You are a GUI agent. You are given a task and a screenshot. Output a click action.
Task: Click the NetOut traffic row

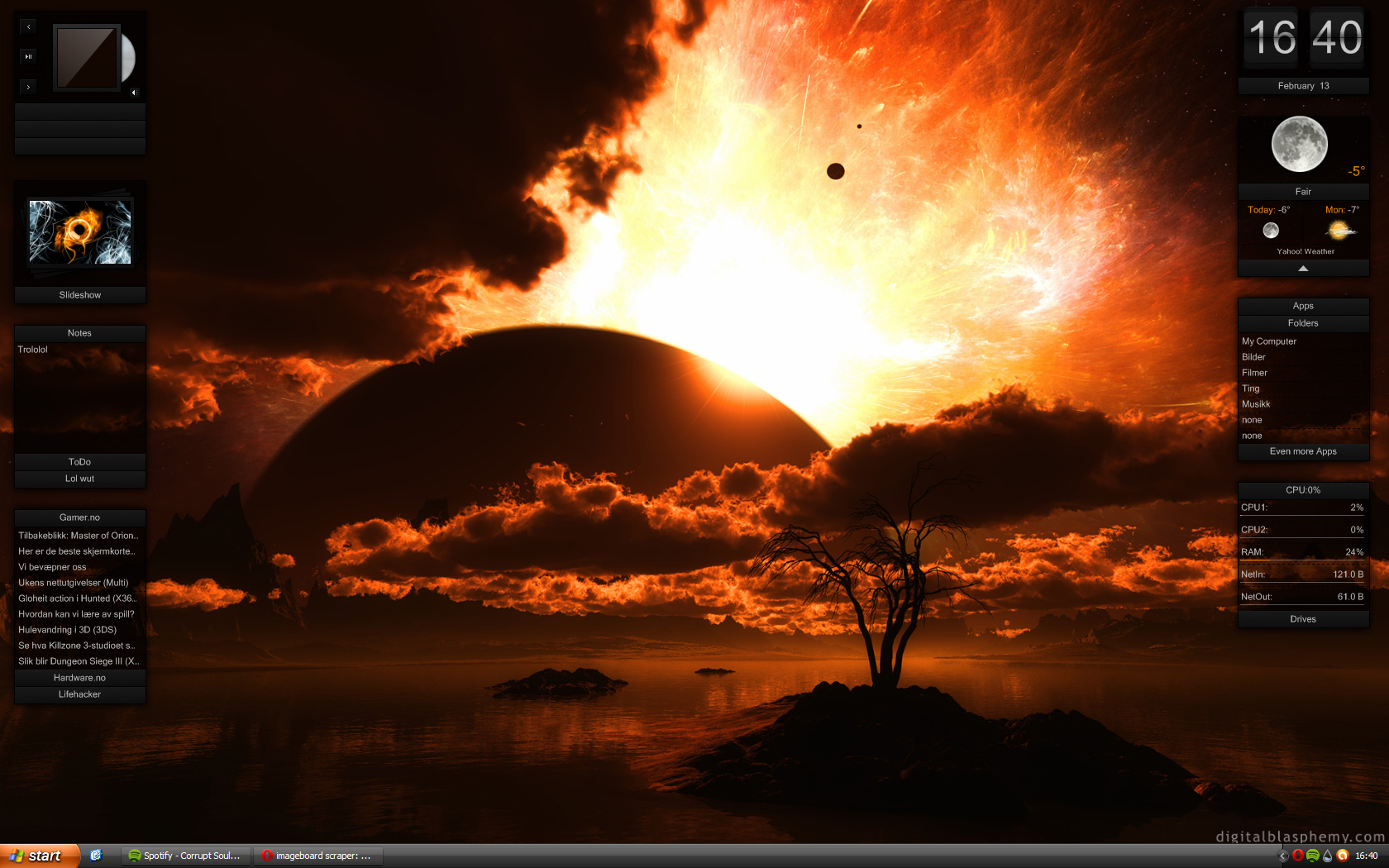coord(1303,597)
